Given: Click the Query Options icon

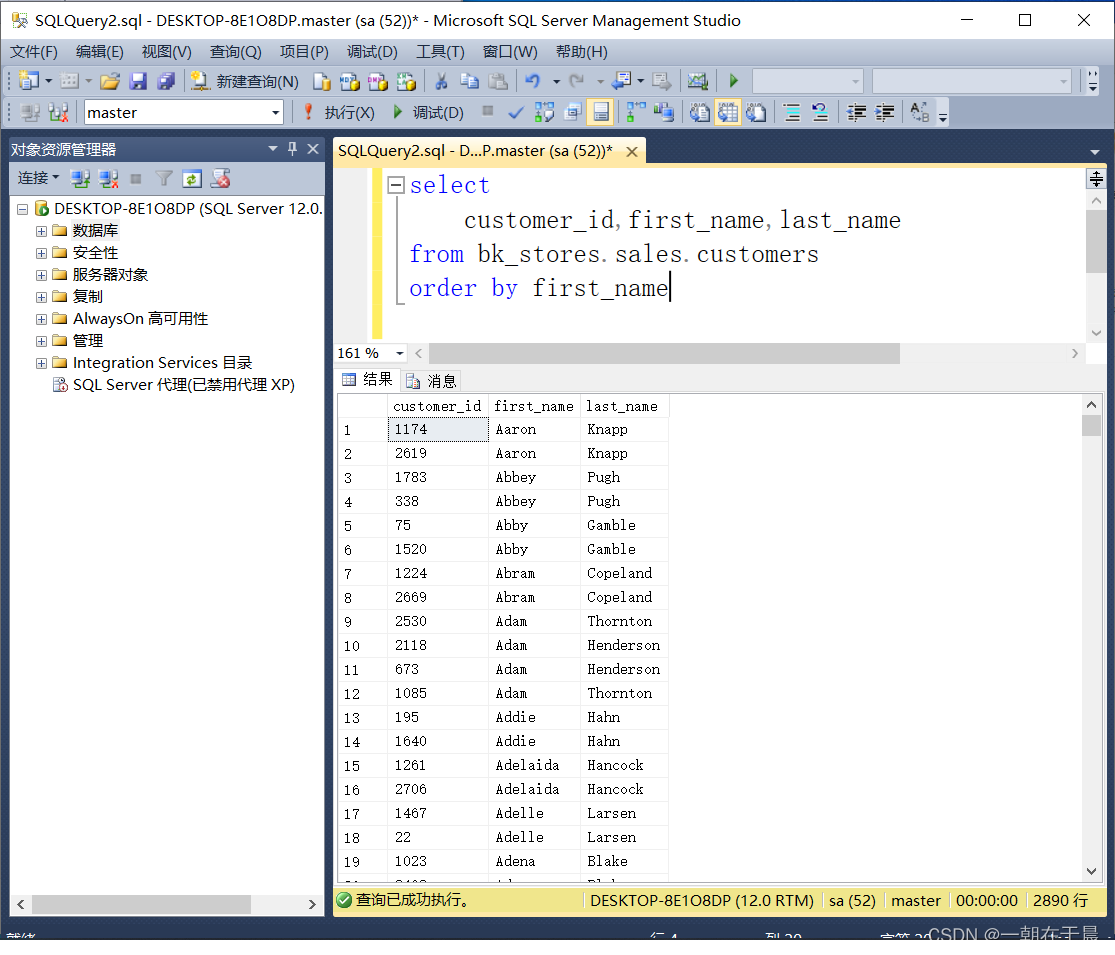Looking at the screenshot, I should pyautogui.click(x=572, y=112).
